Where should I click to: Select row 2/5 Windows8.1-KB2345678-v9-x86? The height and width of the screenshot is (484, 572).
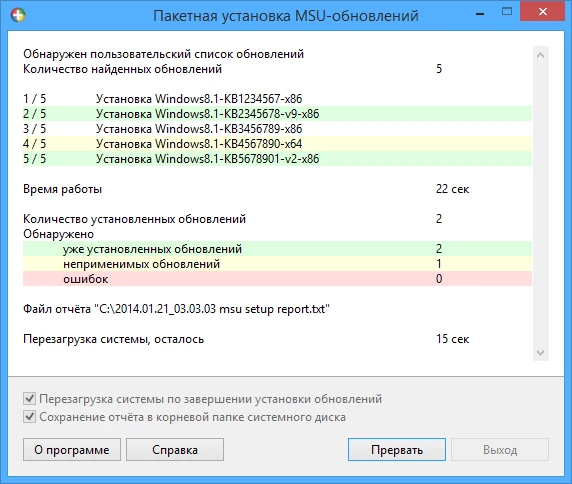coord(277,113)
